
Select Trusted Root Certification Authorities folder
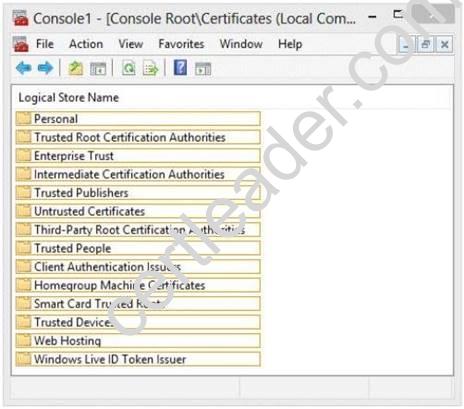coord(138,137)
